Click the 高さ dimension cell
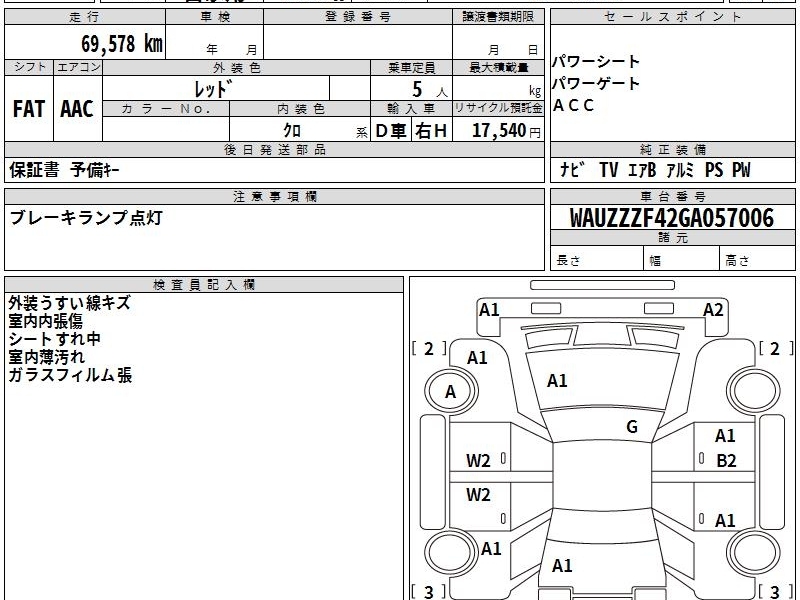This screenshot has width=800, height=600. click(757, 259)
